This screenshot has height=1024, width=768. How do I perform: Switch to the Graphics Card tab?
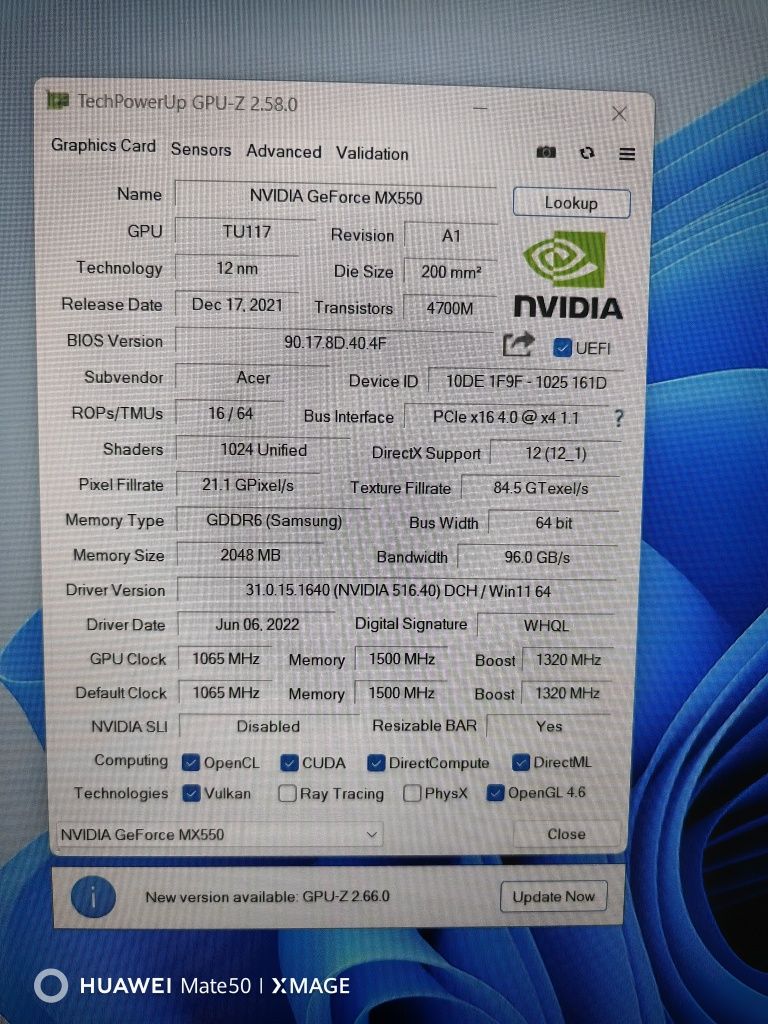point(103,146)
